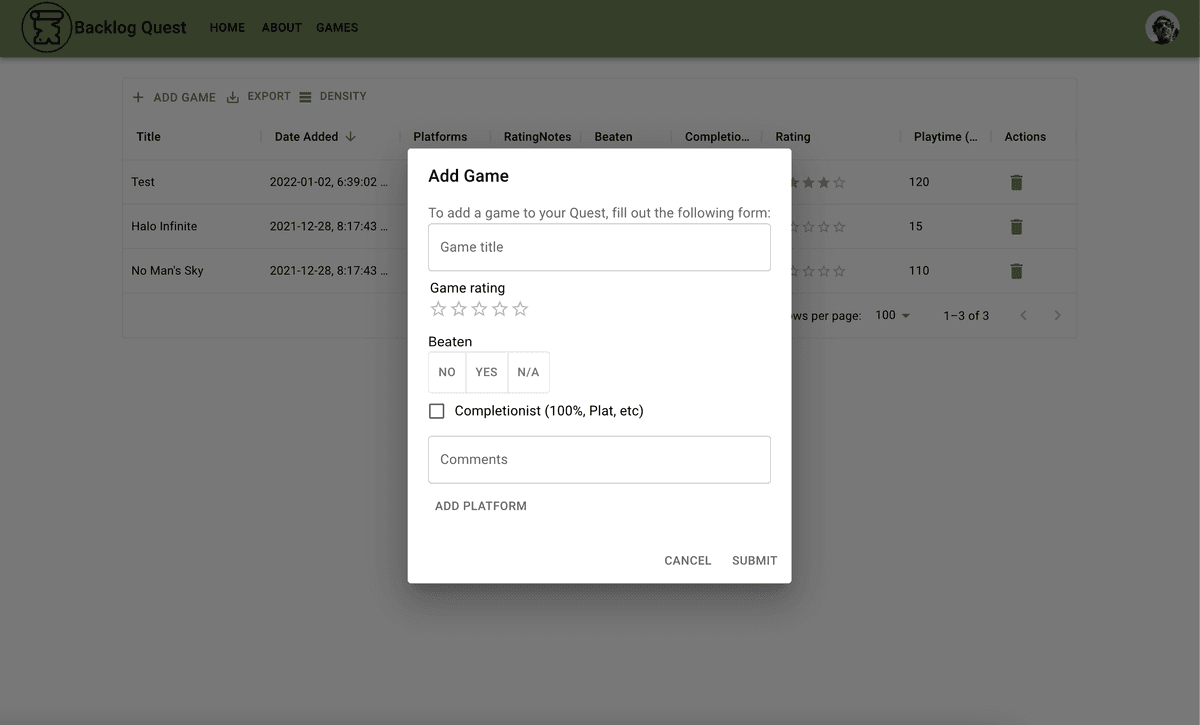This screenshot has height=725, width=1200.
Task: Delete Halo Infinite using its trash icon
Action: click(x=1016, y=226)
